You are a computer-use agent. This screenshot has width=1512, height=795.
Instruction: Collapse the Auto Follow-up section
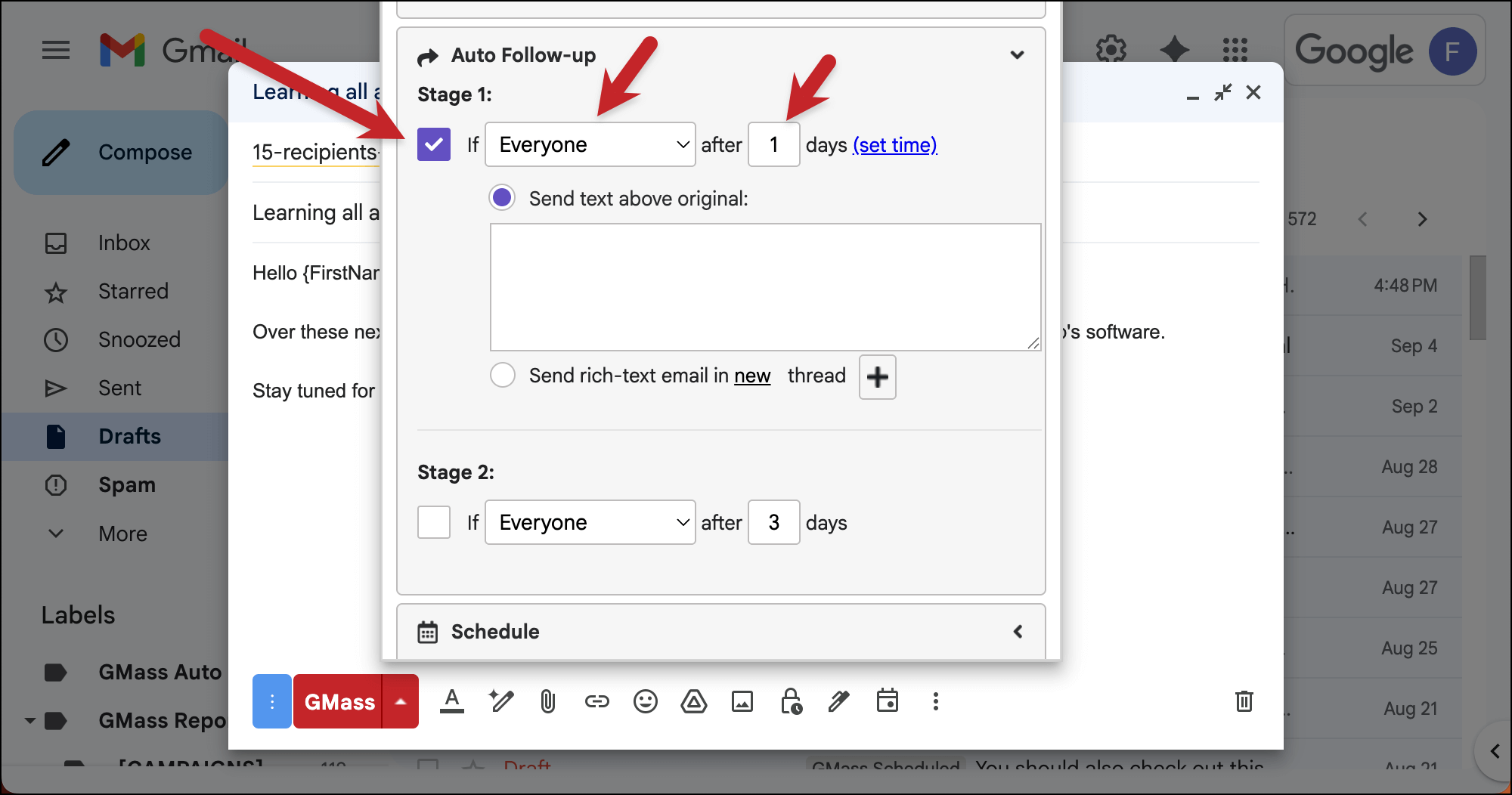1018,55
